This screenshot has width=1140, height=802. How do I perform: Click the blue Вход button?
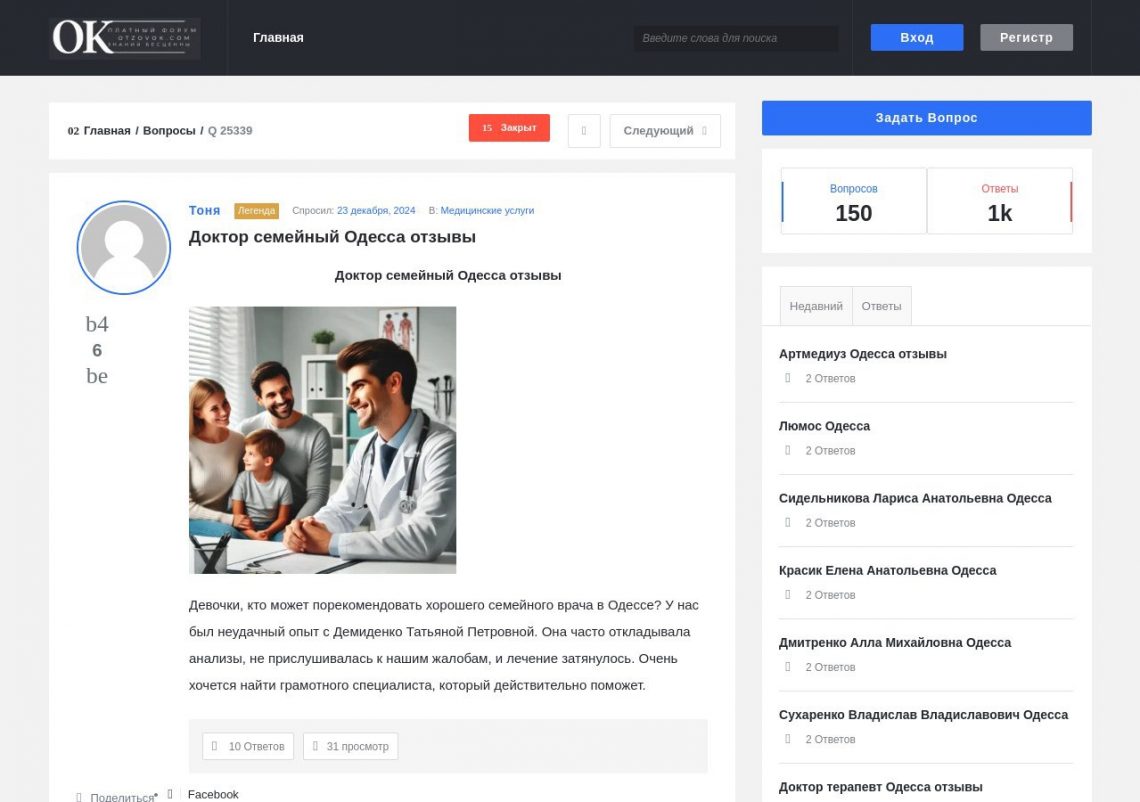[917, 38]
